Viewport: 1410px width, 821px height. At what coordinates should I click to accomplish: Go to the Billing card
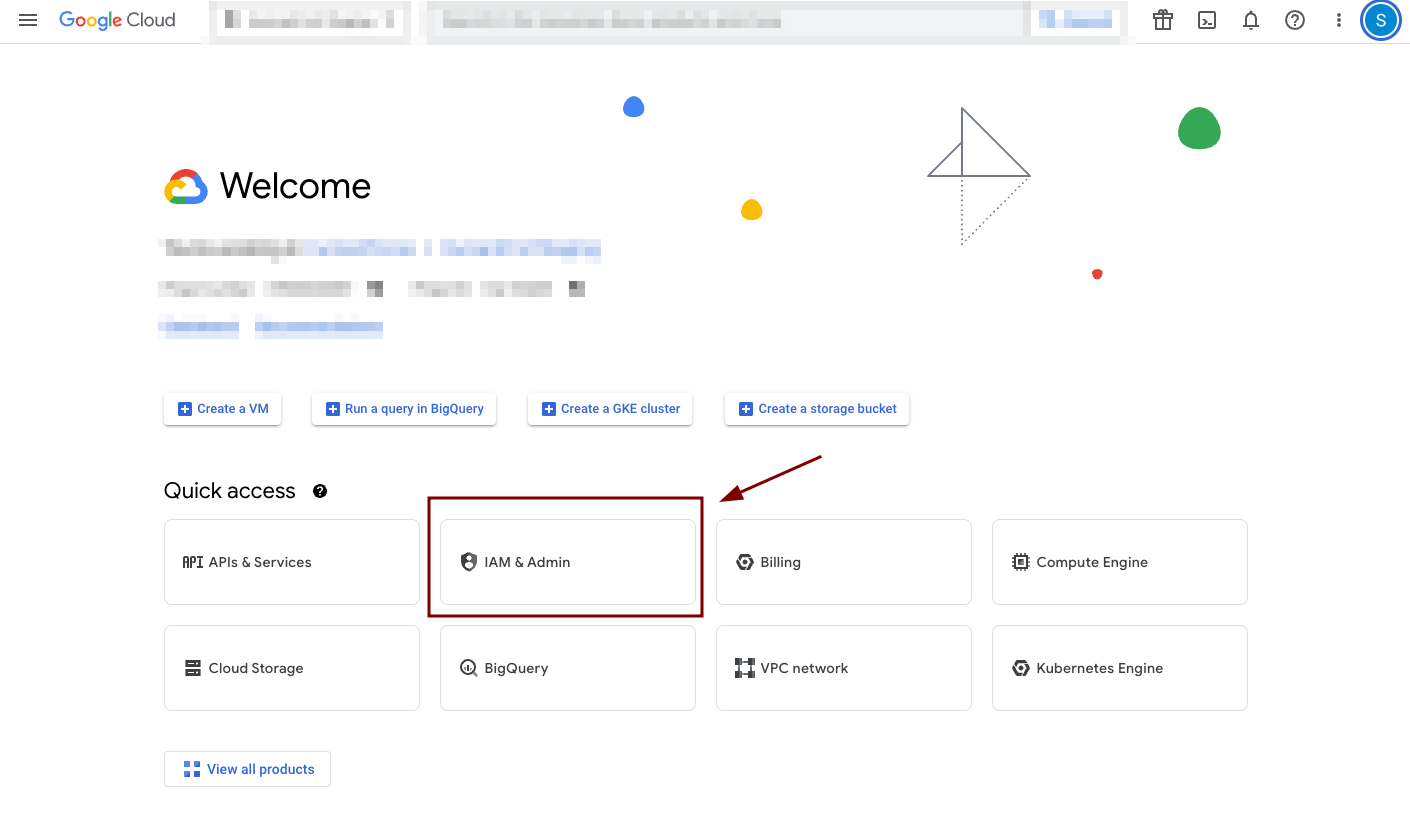tap(843, 562)
